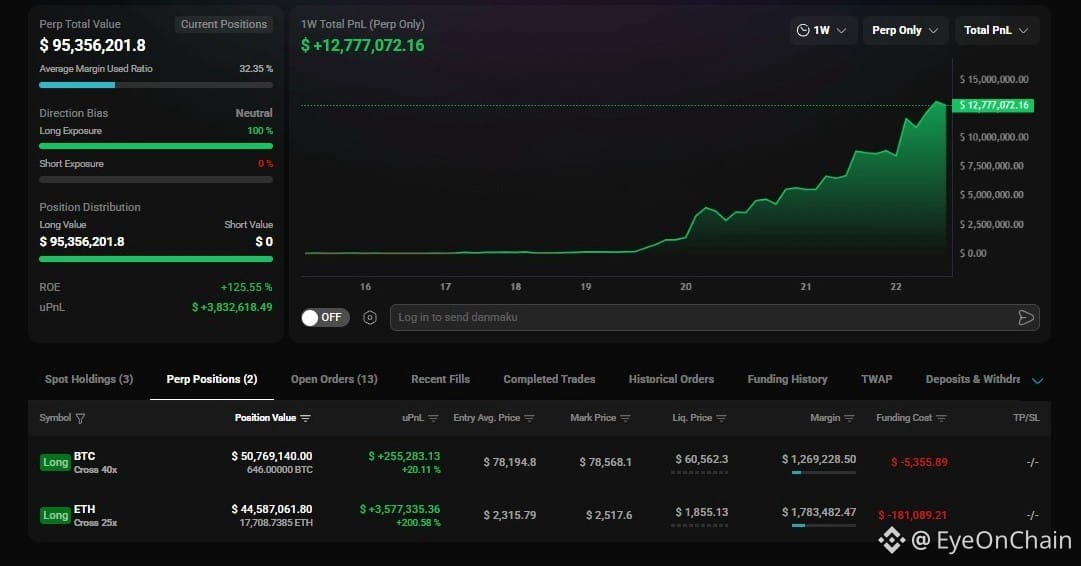Click ETH uPnL $ +3,577,335.36
Screen dimensions: 1081x566
[x=400, y=509]
